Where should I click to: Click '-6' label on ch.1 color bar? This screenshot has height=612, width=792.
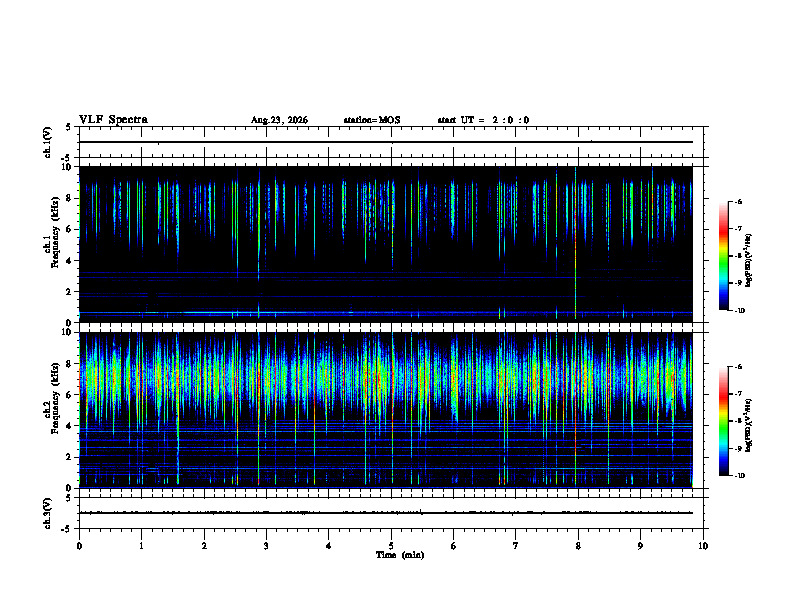(737, 201)
